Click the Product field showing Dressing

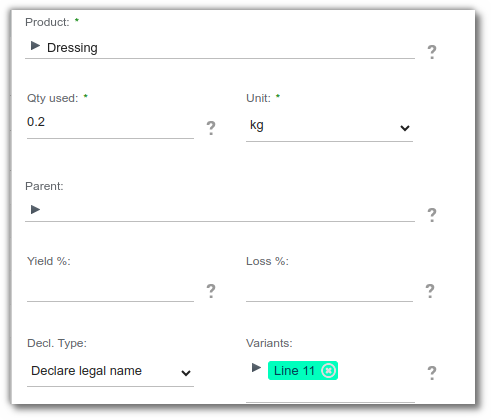tap(220, 48)
